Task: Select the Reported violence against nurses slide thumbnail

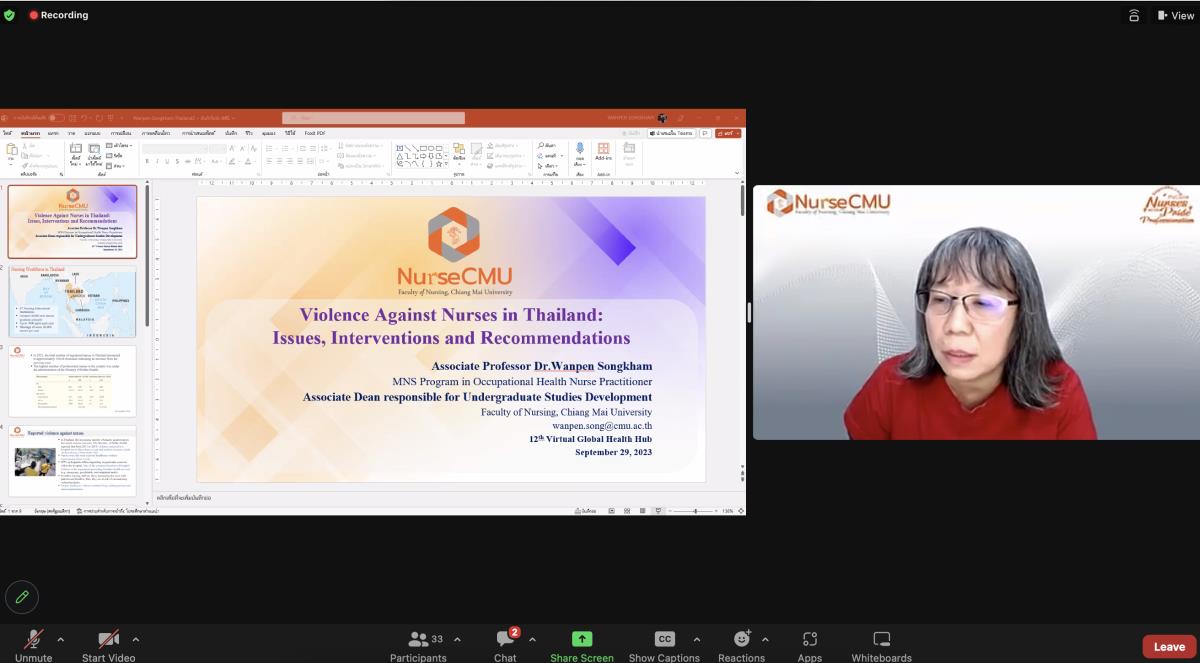Action: click(72, 461)
